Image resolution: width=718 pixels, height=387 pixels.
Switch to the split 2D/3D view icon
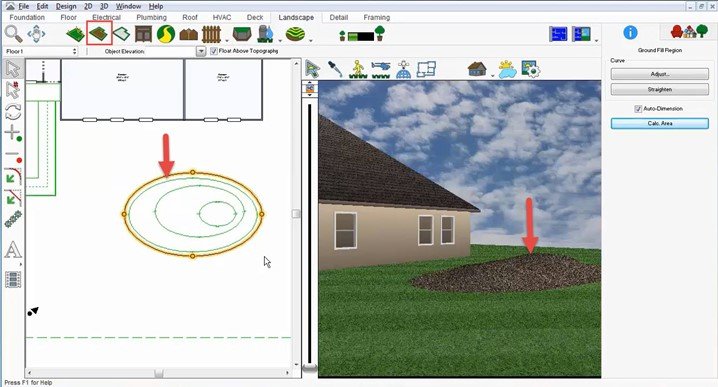coord(581,34)
